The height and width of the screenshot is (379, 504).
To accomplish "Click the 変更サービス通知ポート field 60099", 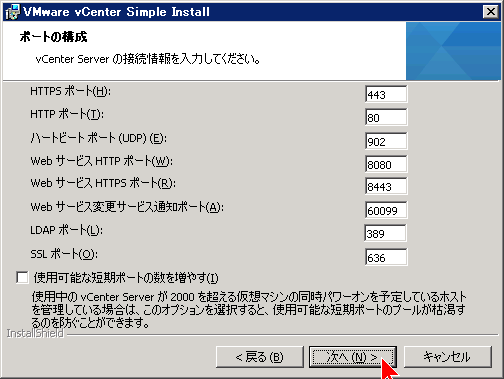I will pyautogui.click(x=386, y=210).
